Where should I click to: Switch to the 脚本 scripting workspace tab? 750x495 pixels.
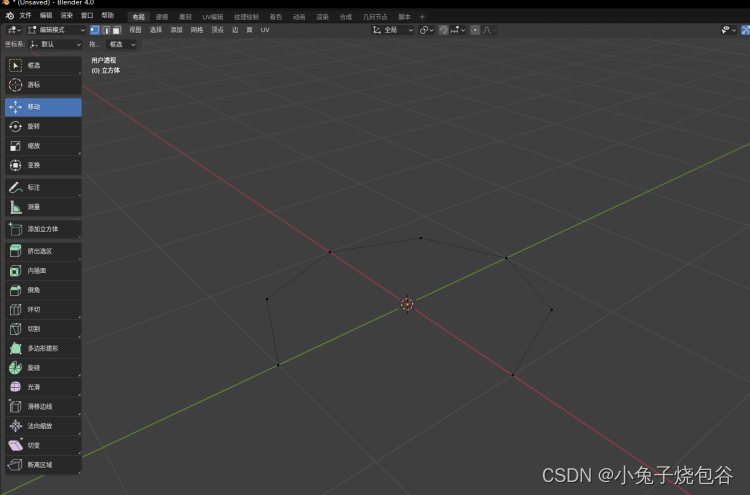405,17
